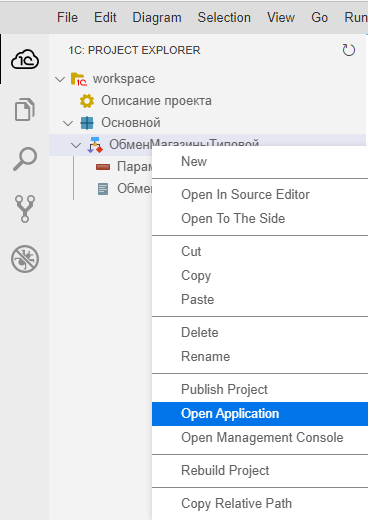The height and width of the screenshot is (520, 368).
Task: Select the Описание проекта tree item
Action: (x=156, y=101)
